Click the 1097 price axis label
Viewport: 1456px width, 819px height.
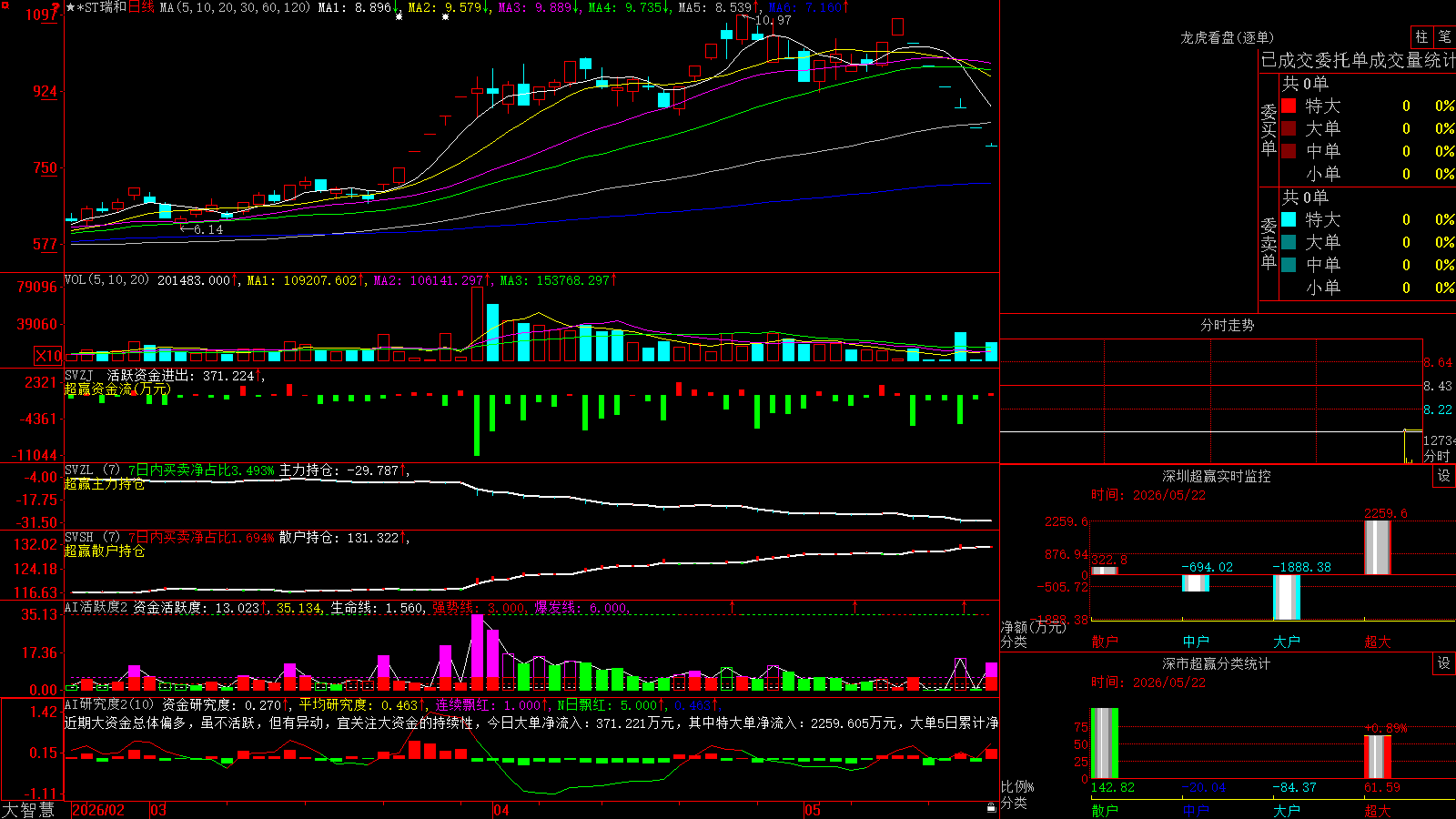click(42, 15)
